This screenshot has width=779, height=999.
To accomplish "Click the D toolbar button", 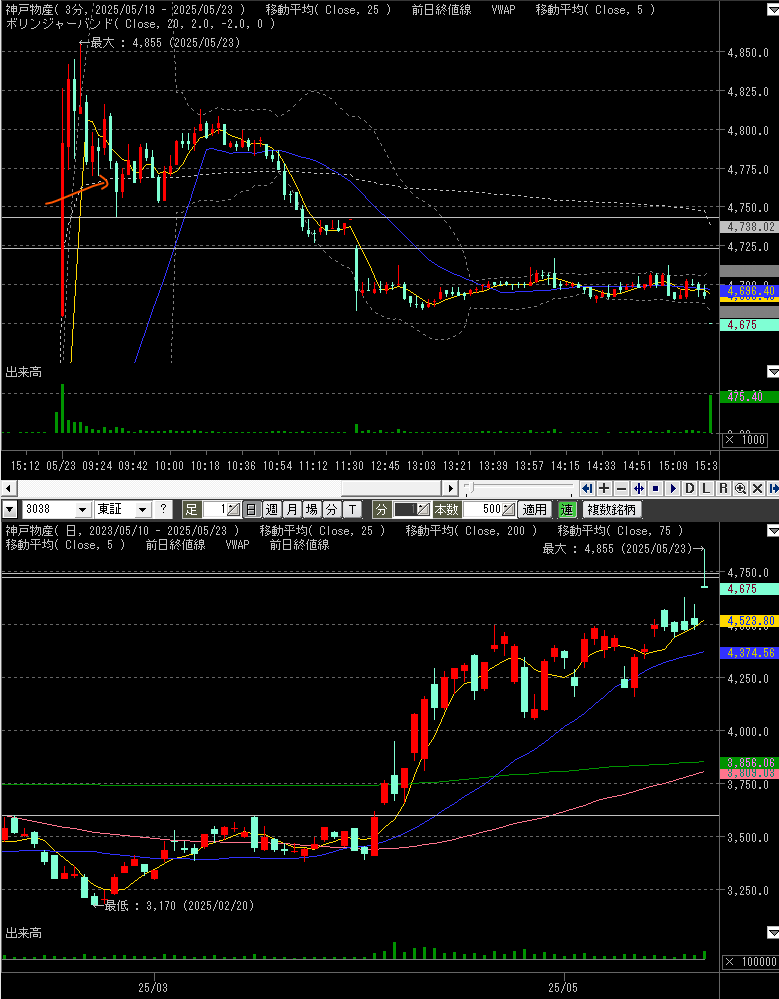I will pos(690,489).
